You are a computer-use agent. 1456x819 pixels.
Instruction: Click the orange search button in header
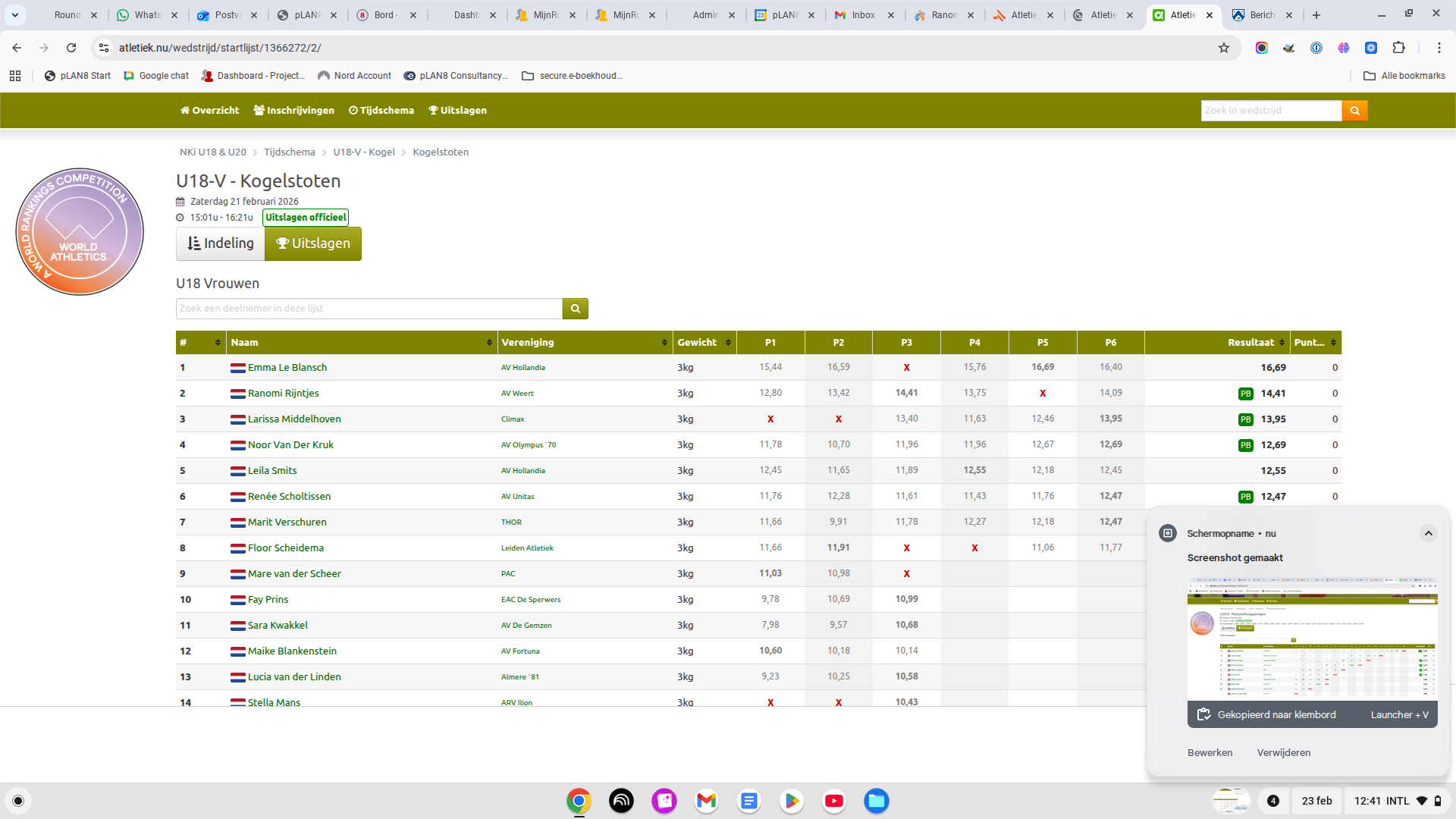1354,111
